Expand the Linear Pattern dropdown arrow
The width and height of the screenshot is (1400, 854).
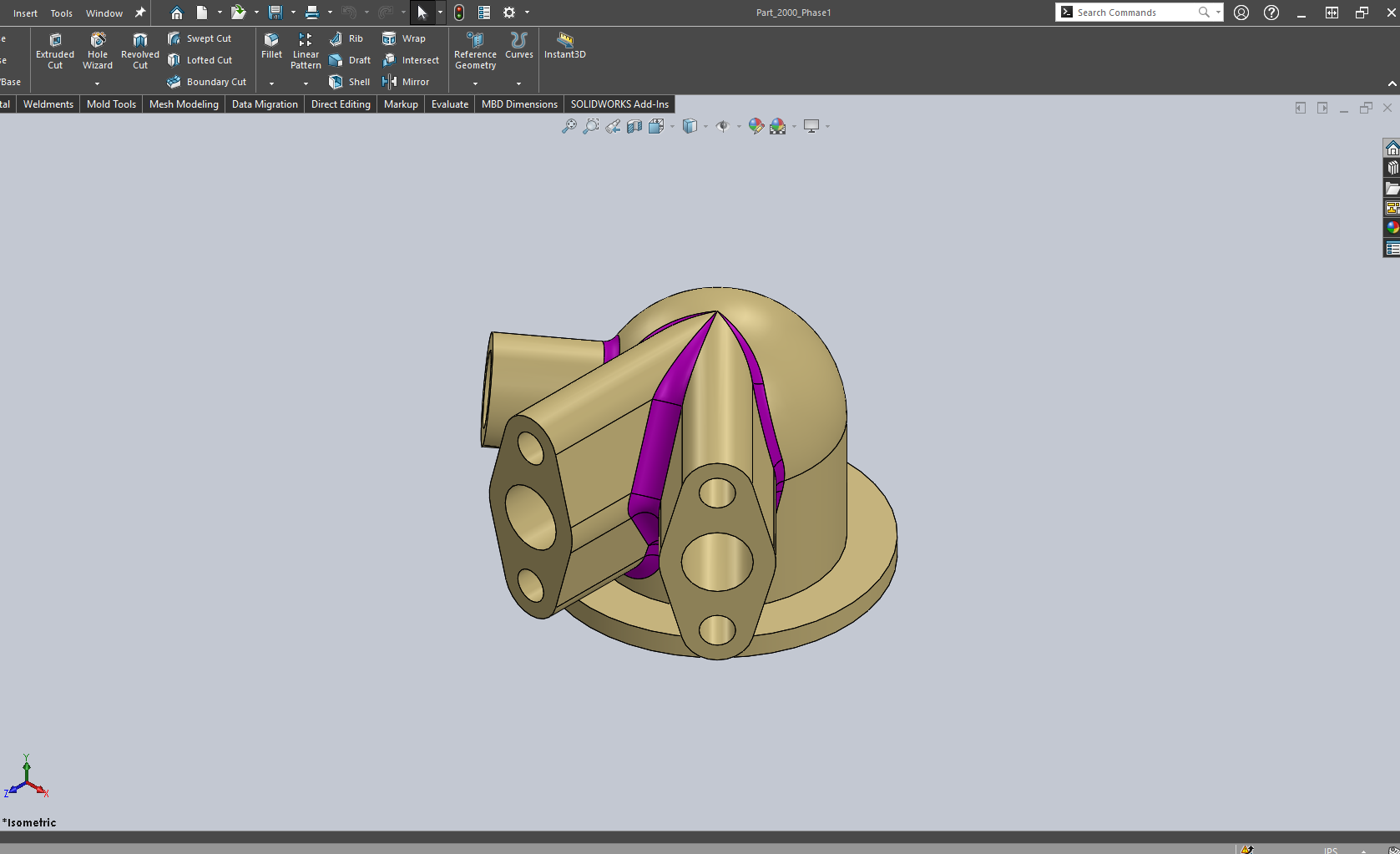click(x=306, y=83)
